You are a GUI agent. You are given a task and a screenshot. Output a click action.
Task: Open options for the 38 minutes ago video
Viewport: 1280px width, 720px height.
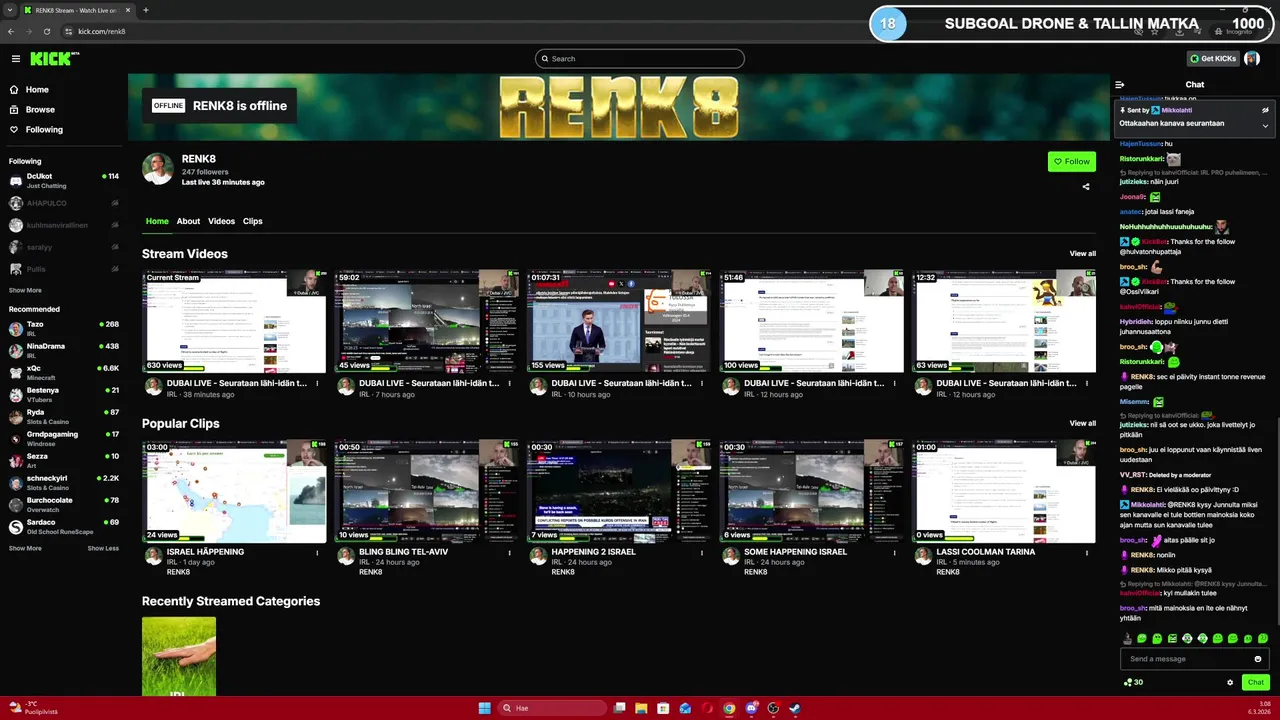coord(317,383)
